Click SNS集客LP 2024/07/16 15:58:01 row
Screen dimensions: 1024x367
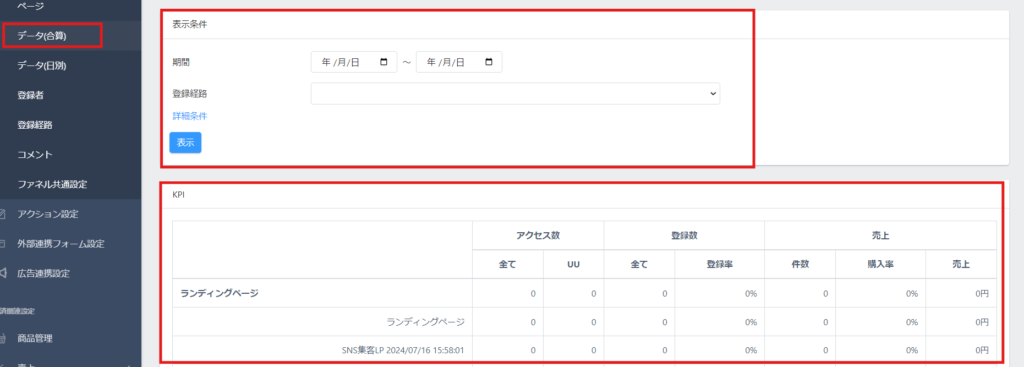403,350
